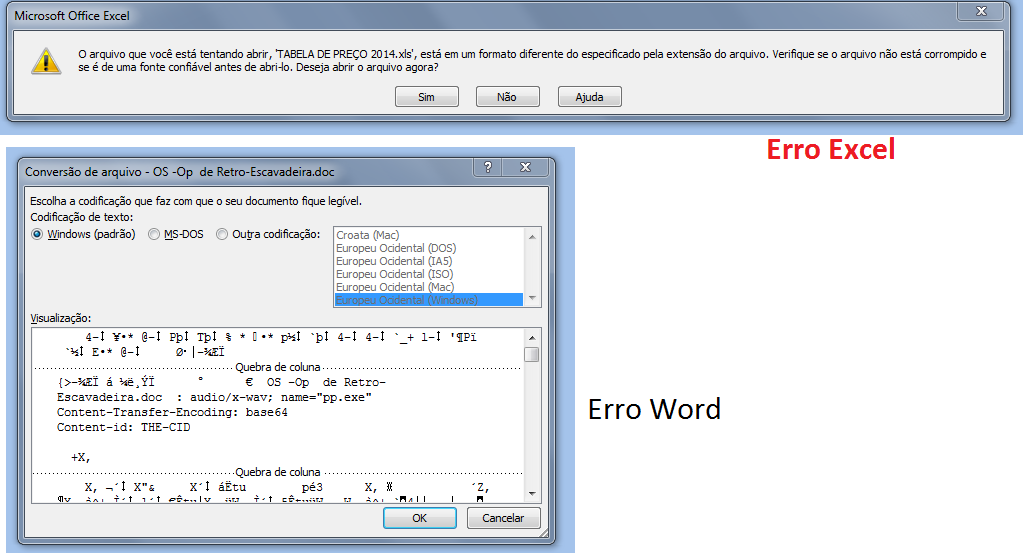Click preview pane scroll down arrow
The image size is (1023, 553).
[532, 494]
